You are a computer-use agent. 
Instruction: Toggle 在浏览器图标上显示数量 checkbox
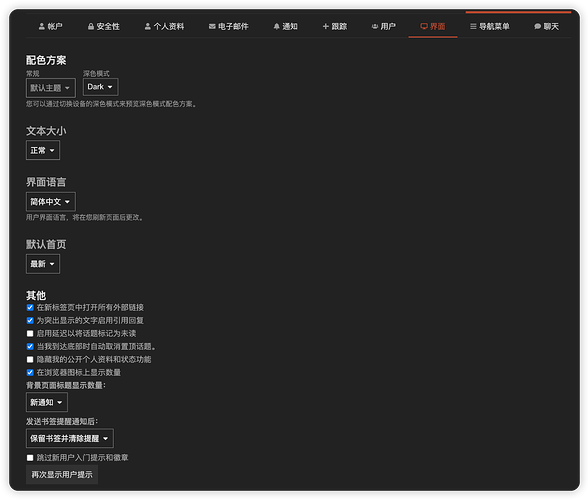click(30, 372)
